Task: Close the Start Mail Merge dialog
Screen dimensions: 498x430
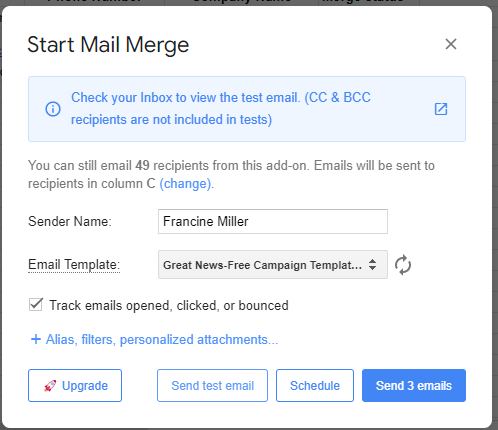Action: [451, 44]
